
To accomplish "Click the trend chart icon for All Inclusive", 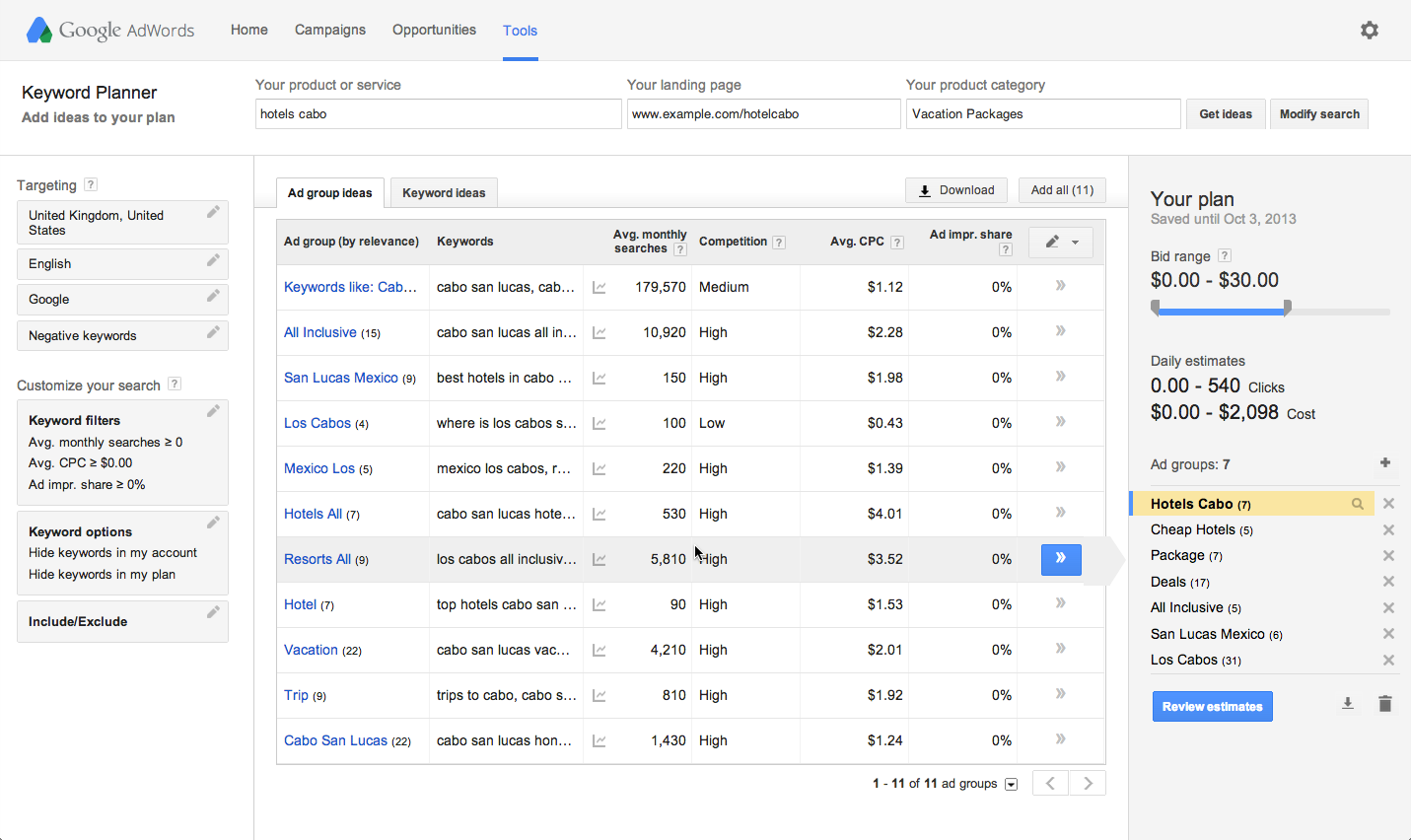I will pos(599,333).
